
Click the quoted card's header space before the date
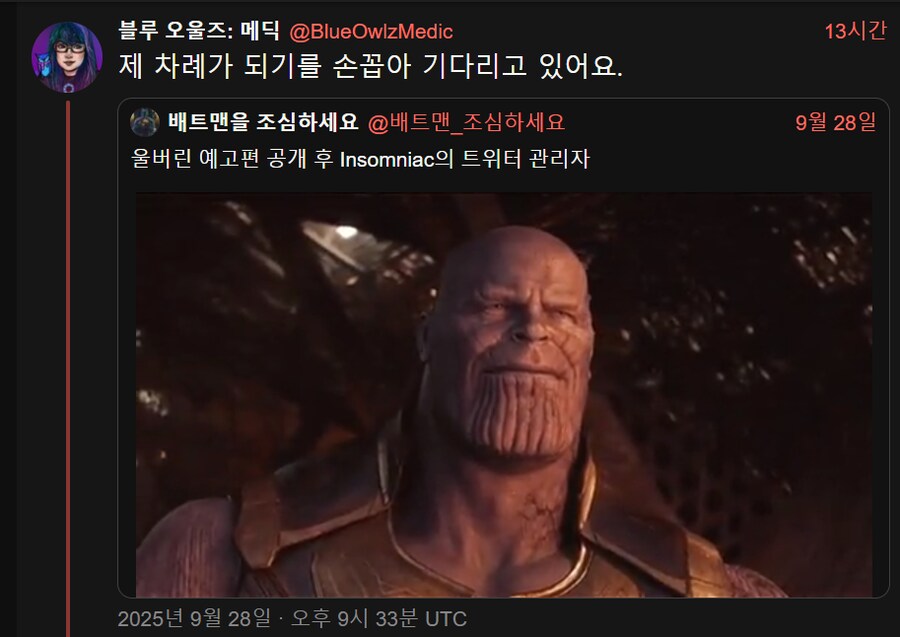pos(680,122)
